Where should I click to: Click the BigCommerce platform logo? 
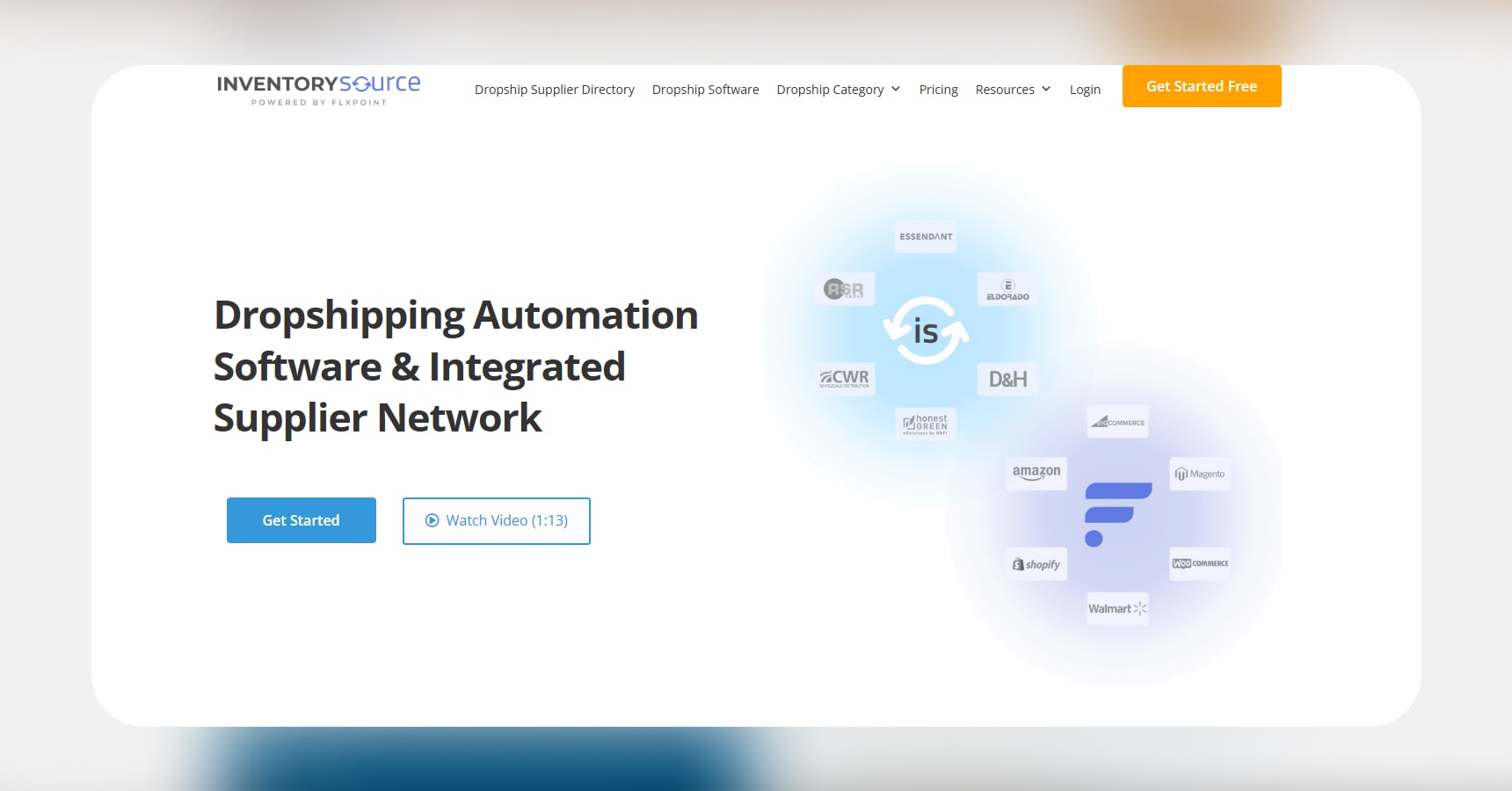tap(1117, 422)
